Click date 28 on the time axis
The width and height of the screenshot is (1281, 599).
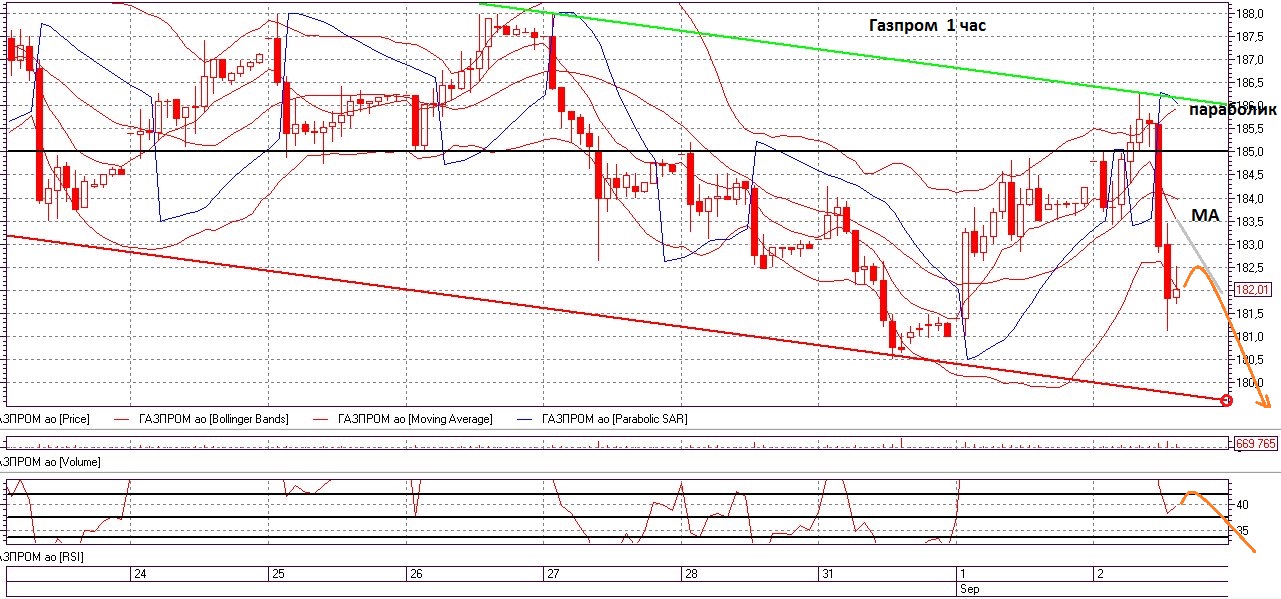pyautogui.click(x=691, y=574)
